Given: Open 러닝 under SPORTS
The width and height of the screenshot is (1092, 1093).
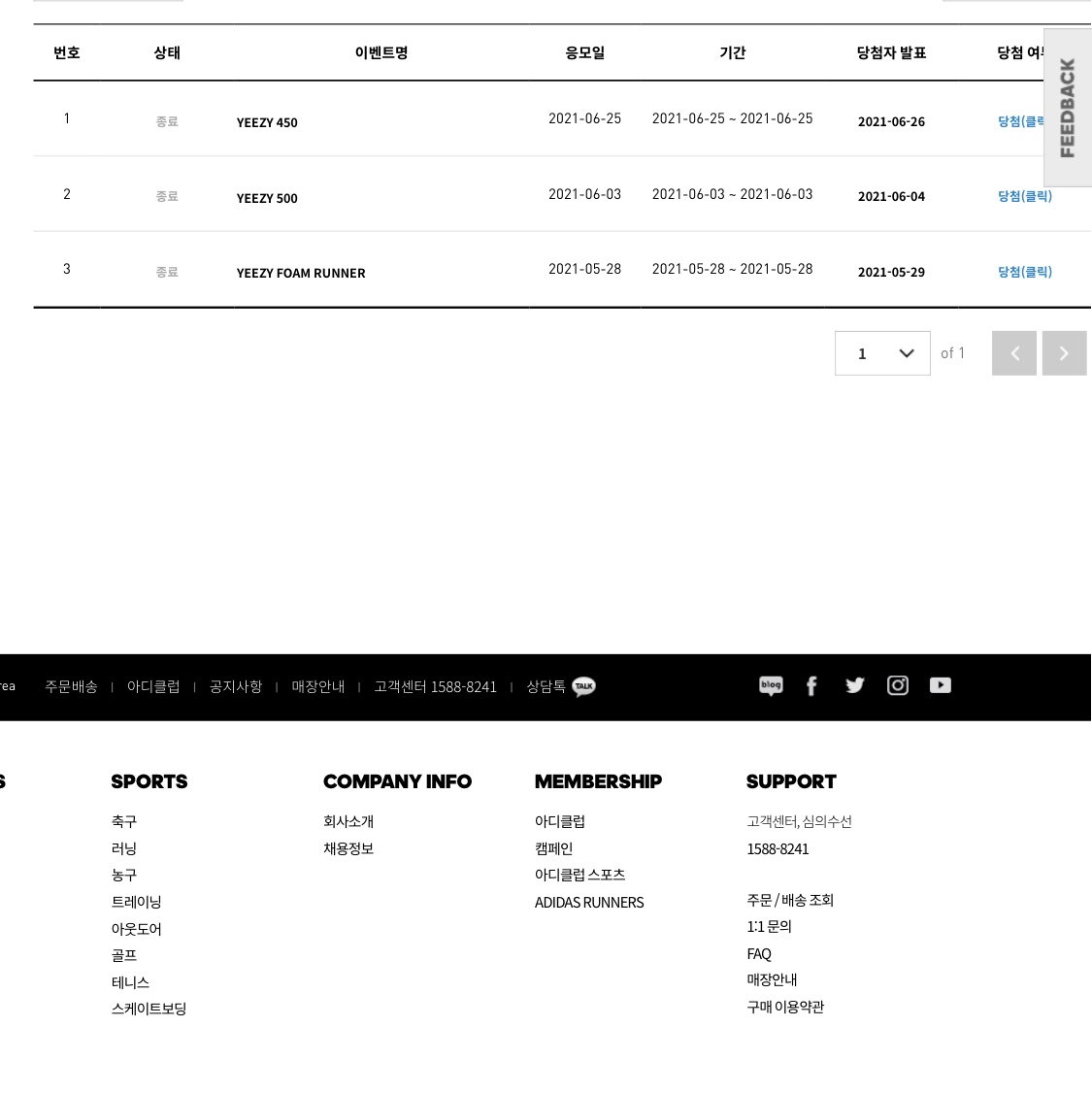Looking at the screenshot, I should click(x=124, y=849).
